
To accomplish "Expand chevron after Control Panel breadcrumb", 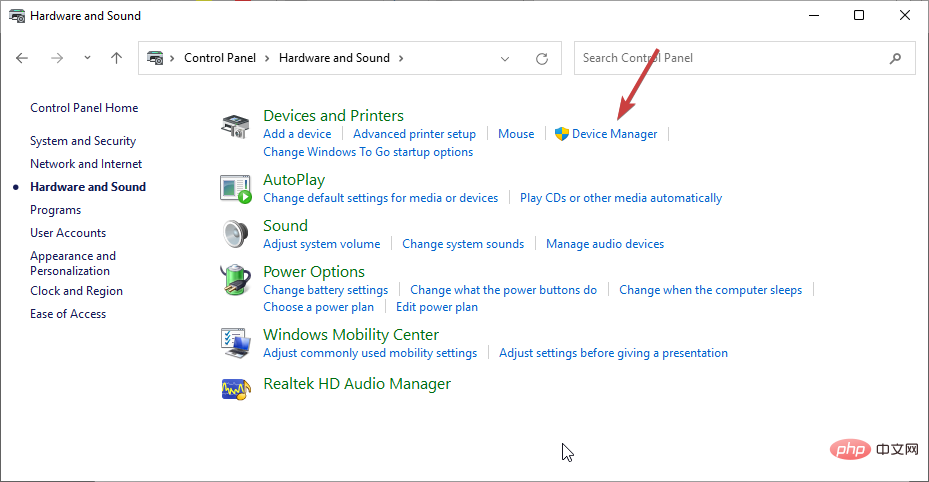I will [267, 58].
